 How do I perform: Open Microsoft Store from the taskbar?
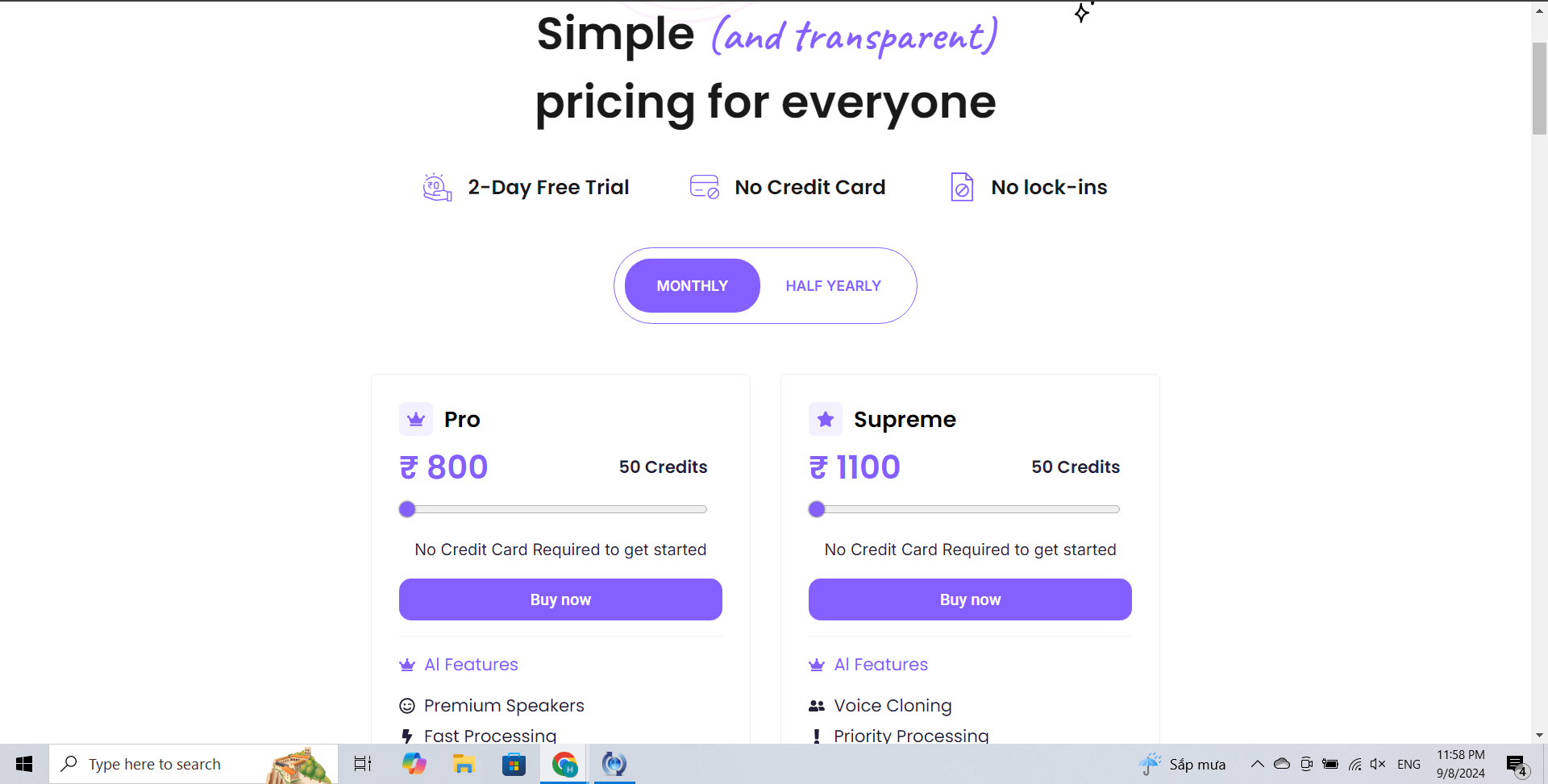[514, 764]
